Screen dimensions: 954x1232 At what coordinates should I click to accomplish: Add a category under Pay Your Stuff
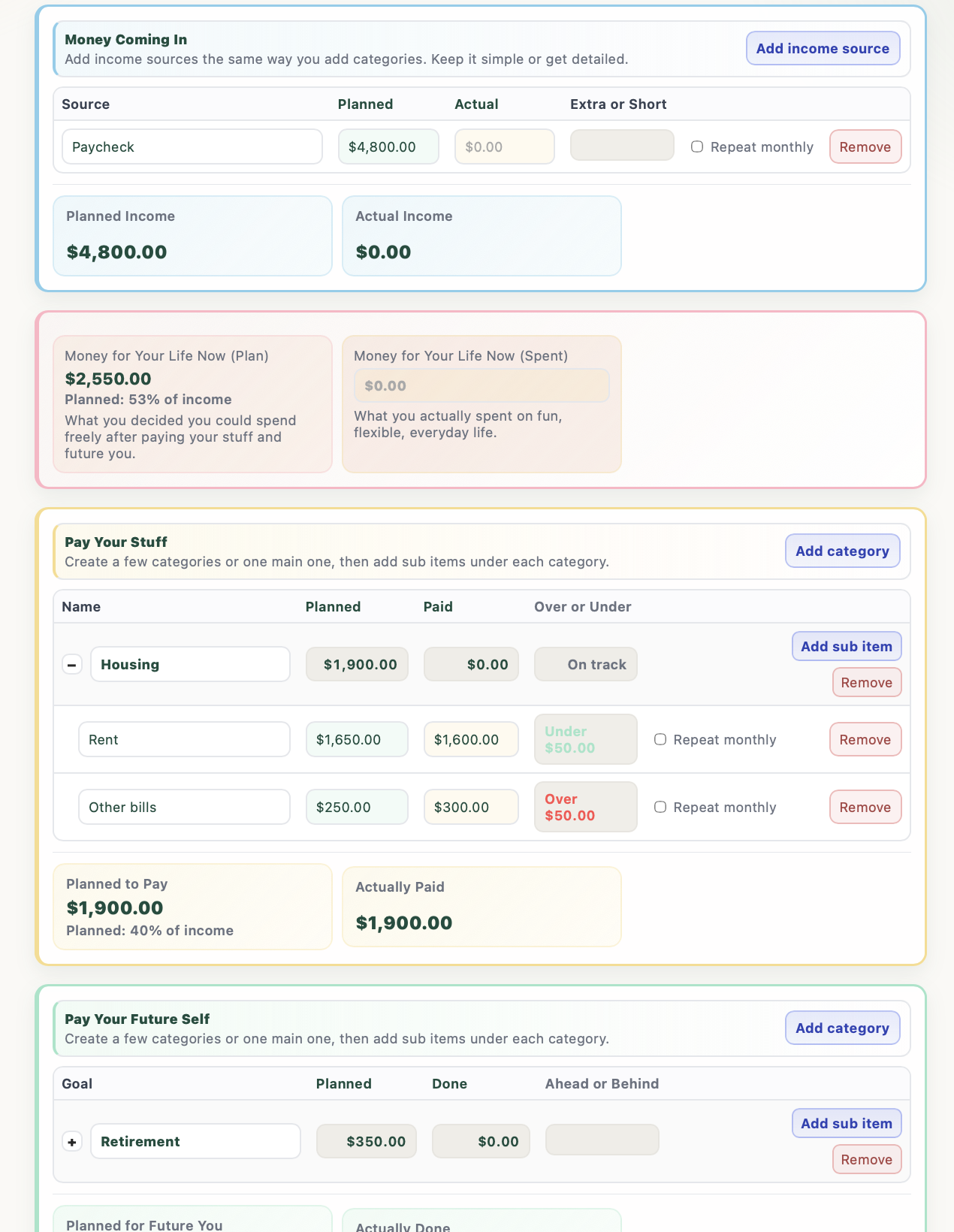[x=842, y=551]
